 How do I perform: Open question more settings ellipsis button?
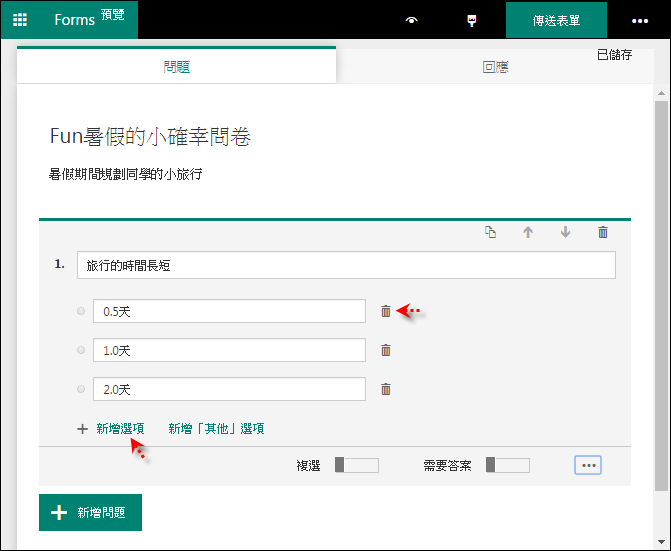(x=588, y=465)
